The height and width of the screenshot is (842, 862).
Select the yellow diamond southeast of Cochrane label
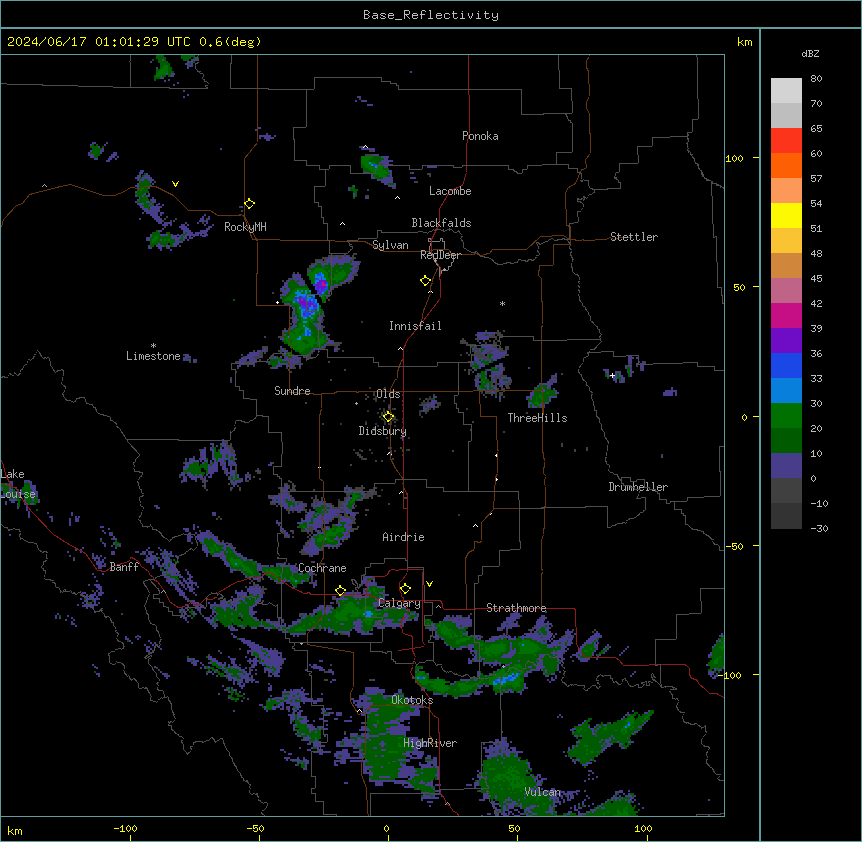[340, 591]
